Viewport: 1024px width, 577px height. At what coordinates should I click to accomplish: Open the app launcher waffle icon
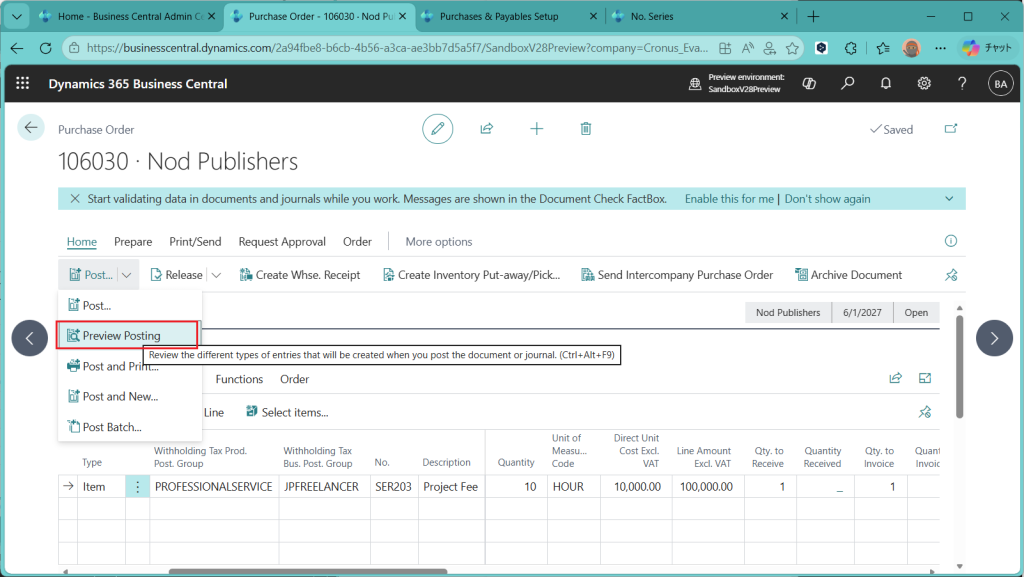pyautogui.click(x=23, y=84)
